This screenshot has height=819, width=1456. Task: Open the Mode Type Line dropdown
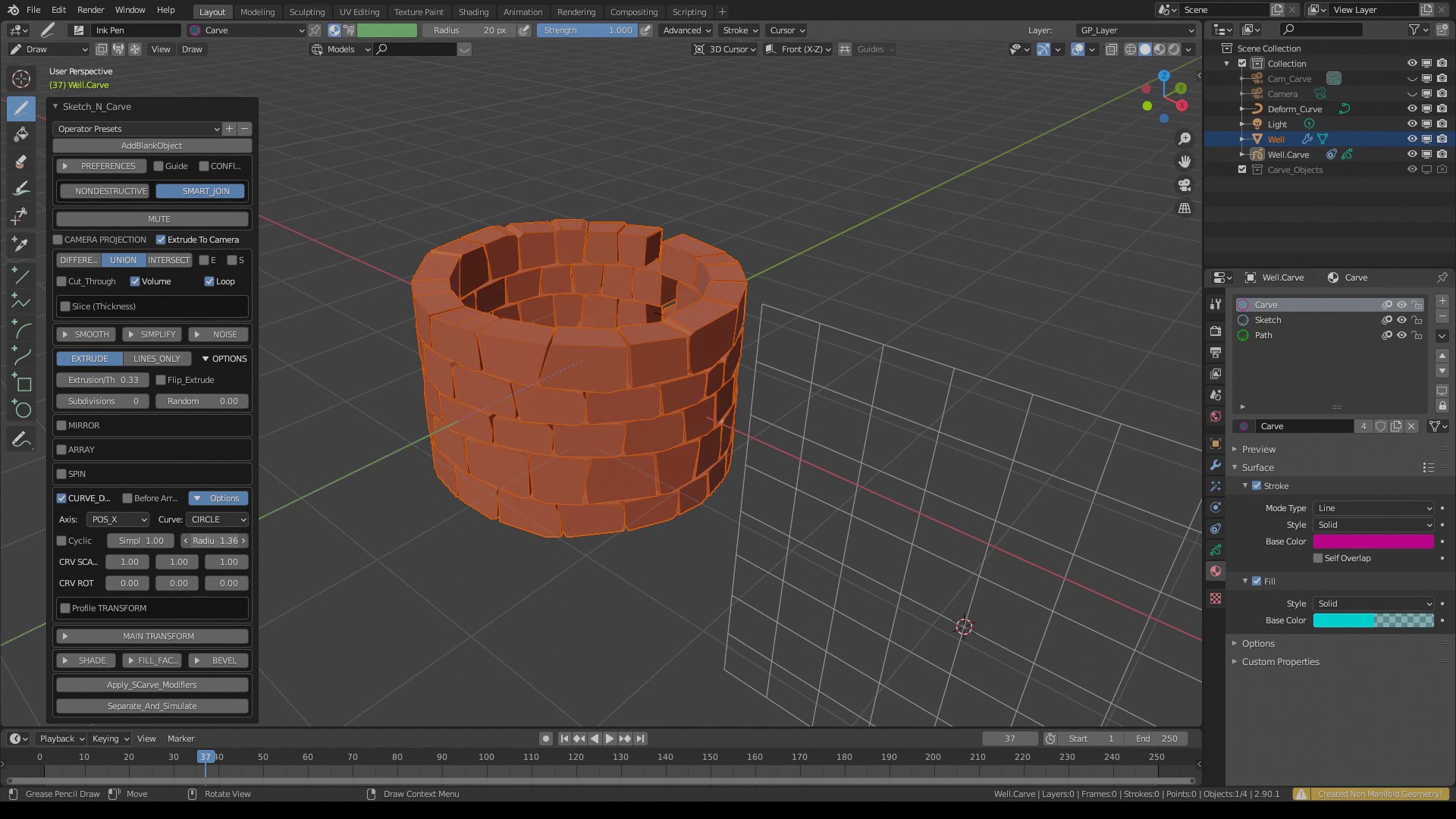1373,508
